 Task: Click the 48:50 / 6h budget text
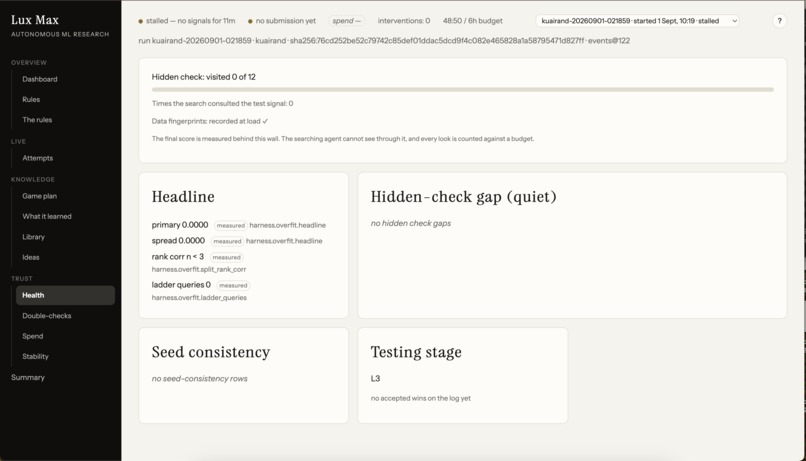point(473,21)
